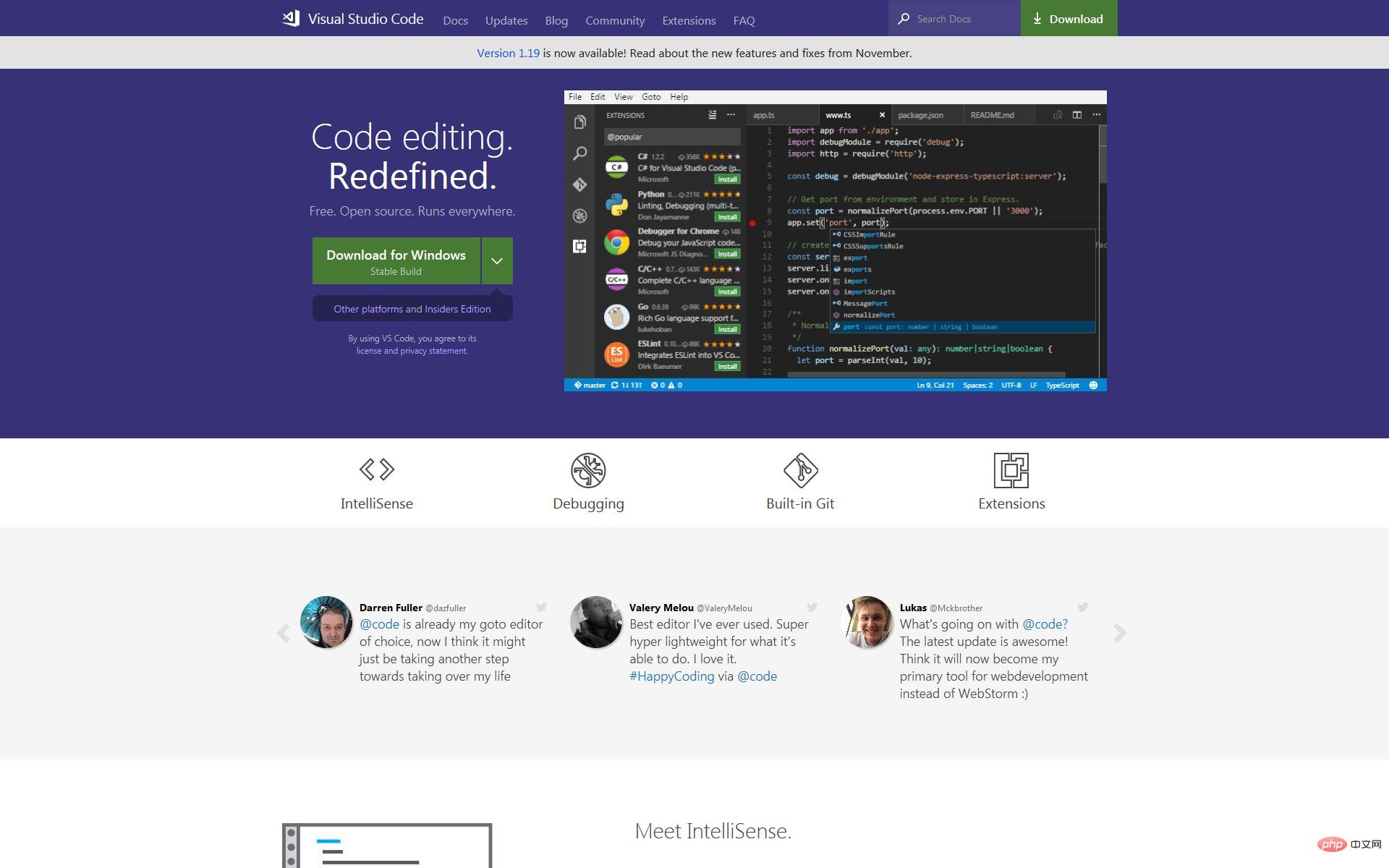
Task: Go to the Updates page
Action: tap(506, 20)
